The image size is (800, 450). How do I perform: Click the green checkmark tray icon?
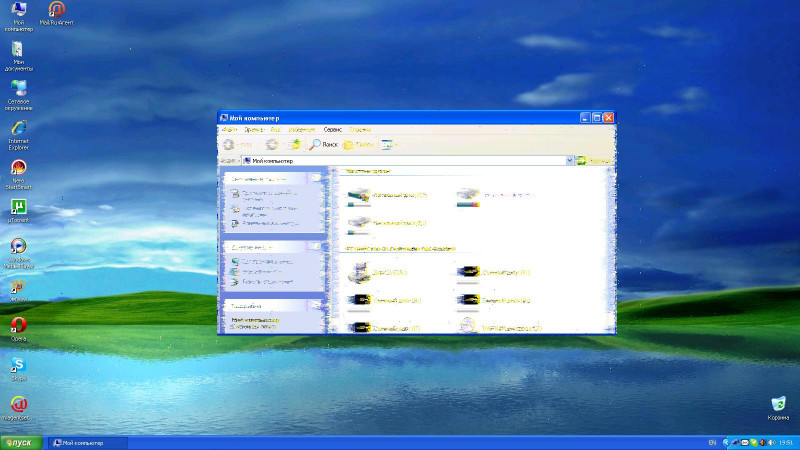754,443
